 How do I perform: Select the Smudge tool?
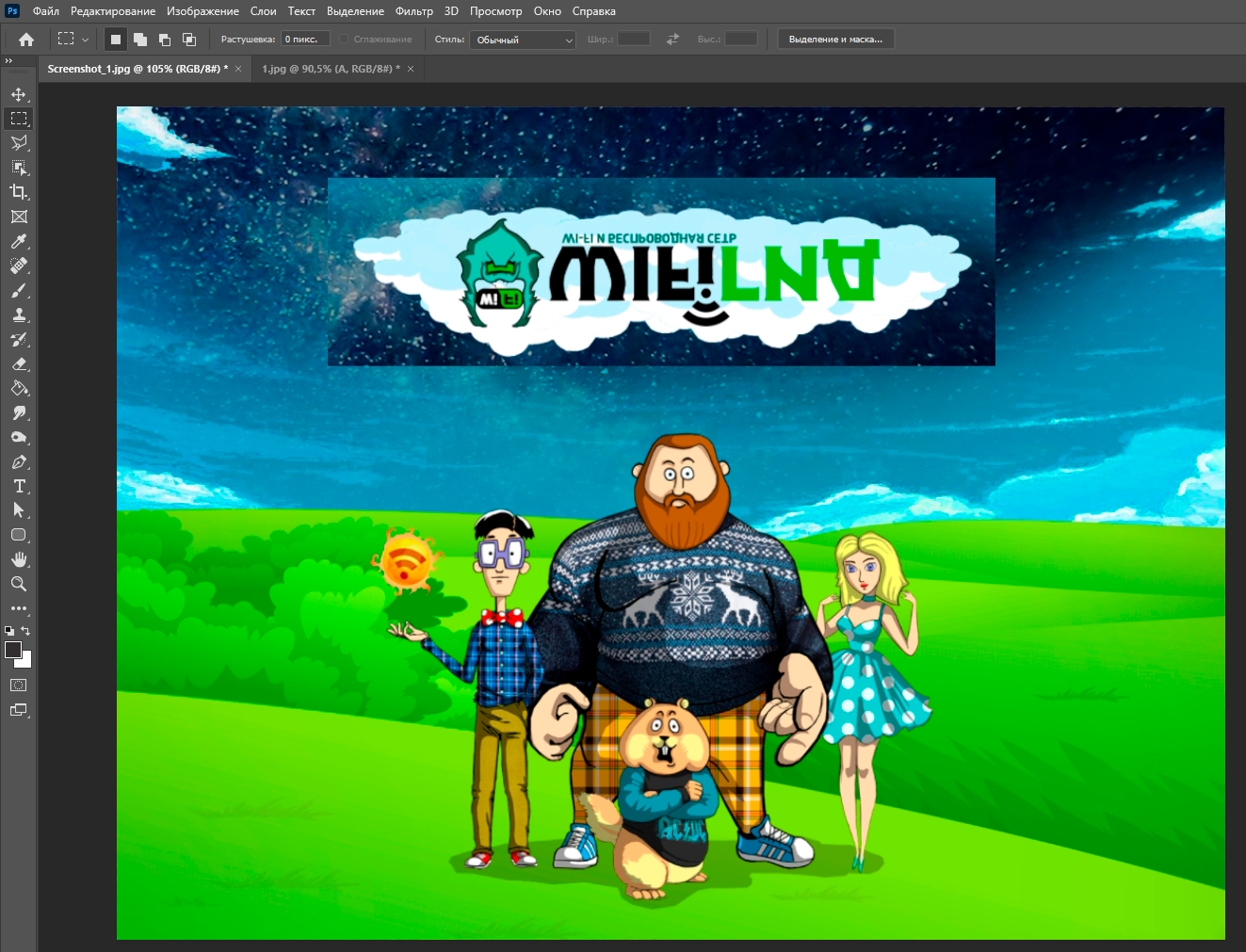pos(19,412)
